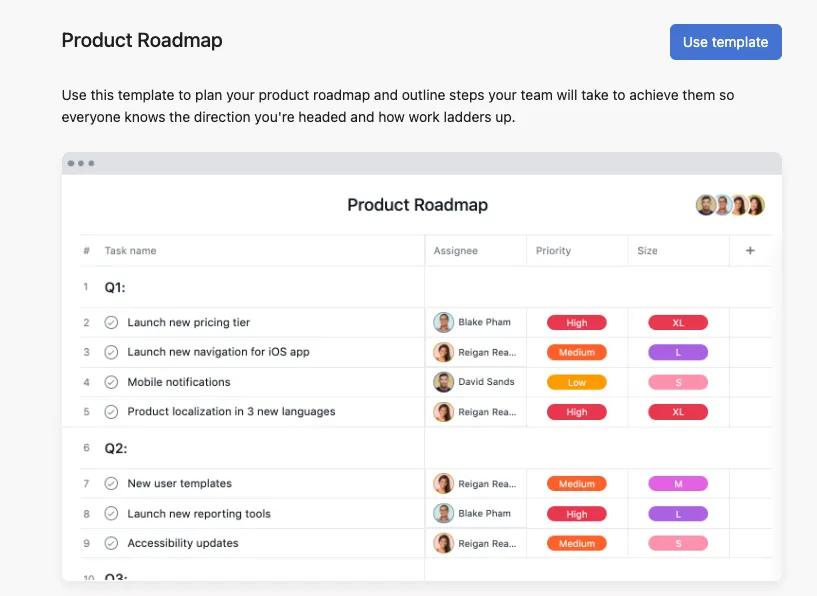
Task: Click the pink S size pill on Mobile notifications
Action: tap(678, 382)
